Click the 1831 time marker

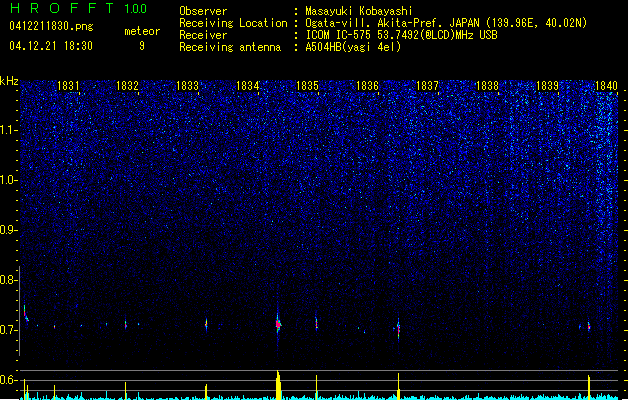pos(68,86)
